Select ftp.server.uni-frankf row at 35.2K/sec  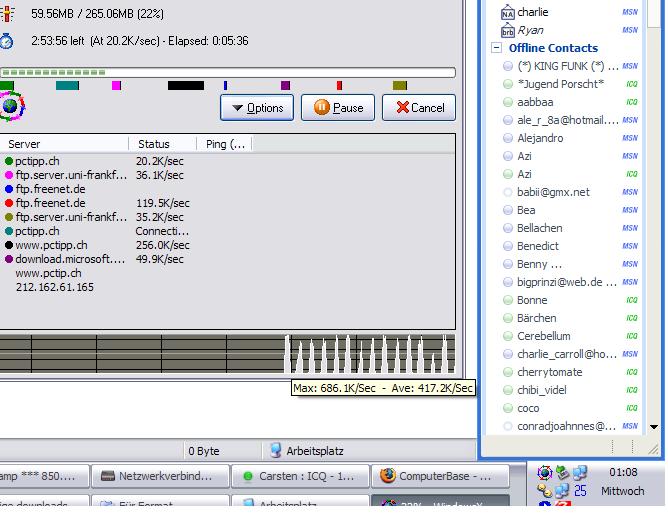(x=227, y=217)
